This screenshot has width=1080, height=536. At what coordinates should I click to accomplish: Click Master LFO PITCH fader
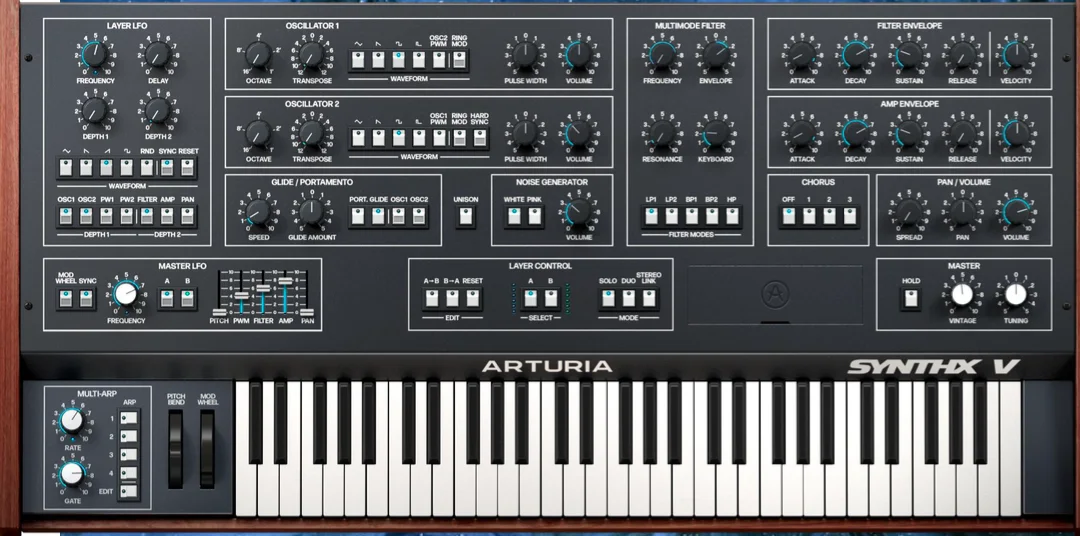pyautogui.click(x=220, y=311)
